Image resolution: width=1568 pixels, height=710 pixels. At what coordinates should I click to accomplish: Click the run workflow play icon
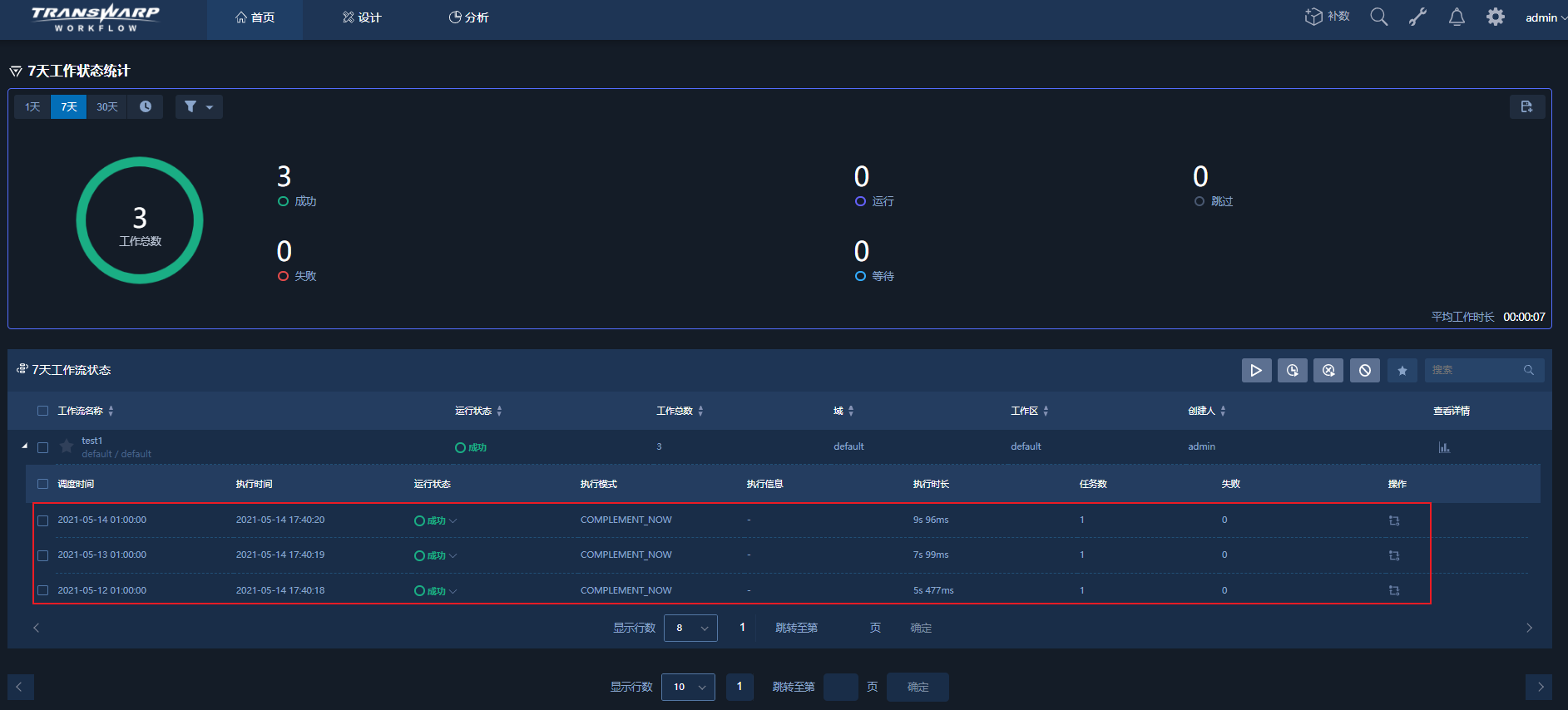click(x=1256, y=370)
